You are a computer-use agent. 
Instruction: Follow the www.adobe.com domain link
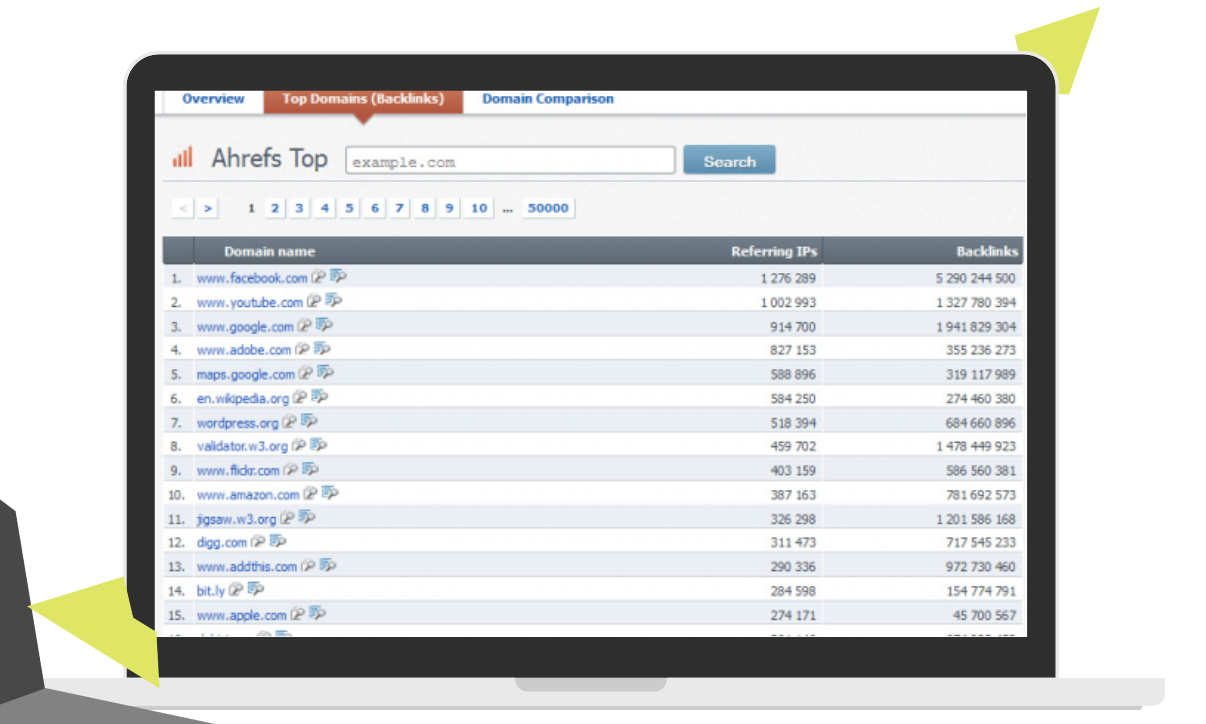244,350
